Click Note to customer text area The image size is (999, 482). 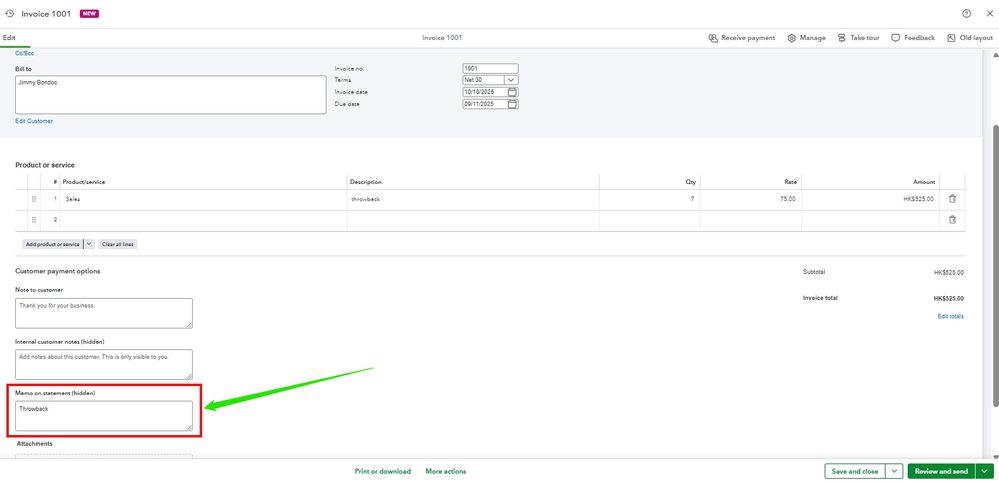click(x=104, y=313)
